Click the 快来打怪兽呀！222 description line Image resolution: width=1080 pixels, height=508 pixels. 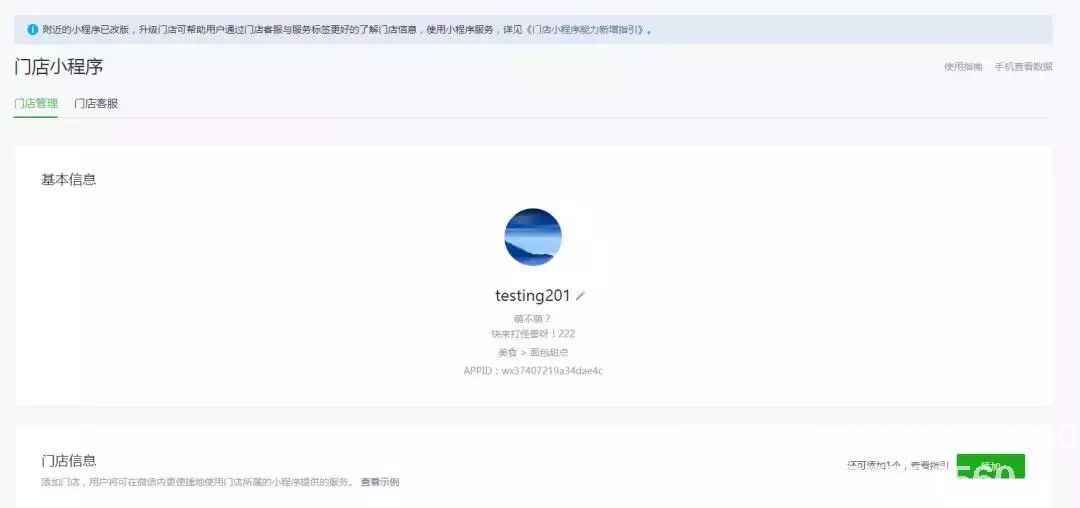point(533,334)
